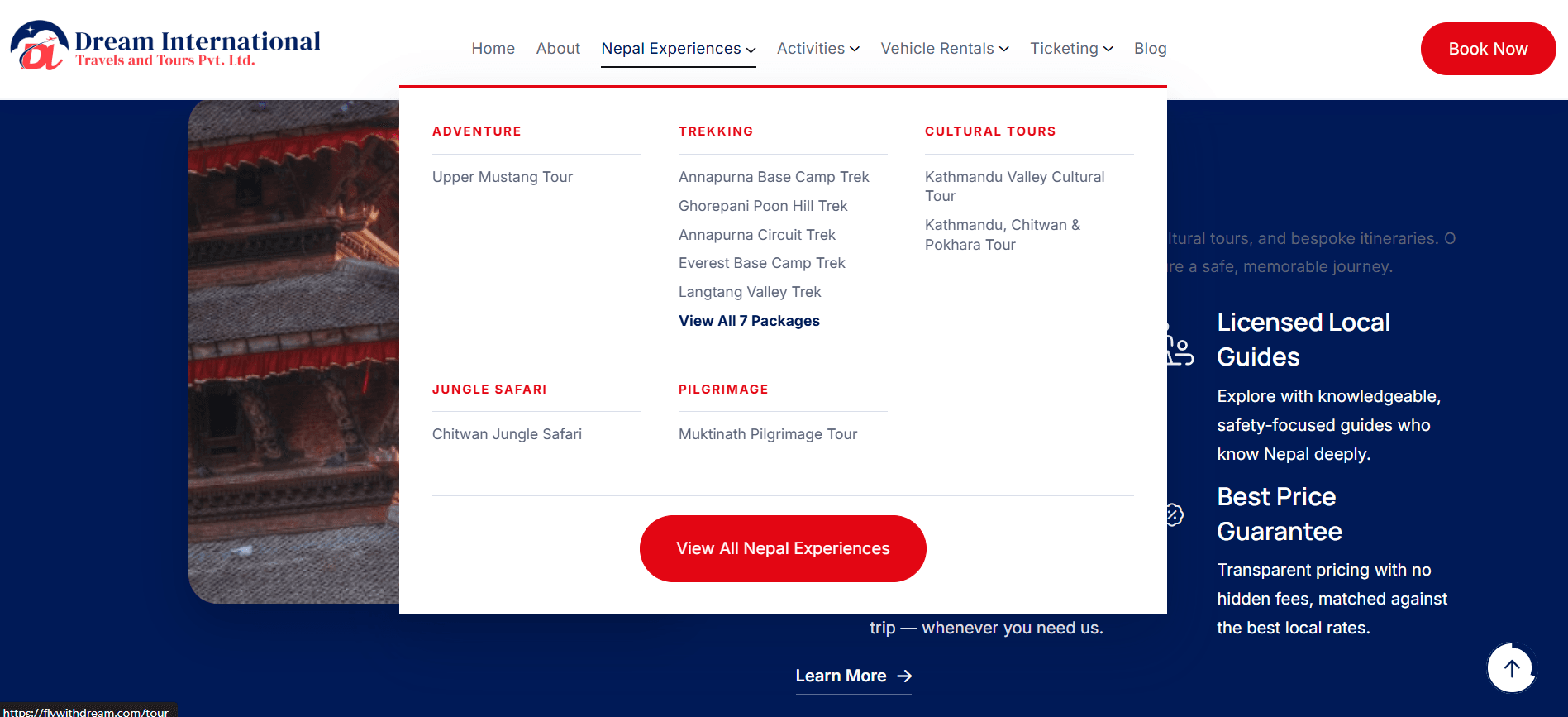Click the Book Now button

(1488, 49)
